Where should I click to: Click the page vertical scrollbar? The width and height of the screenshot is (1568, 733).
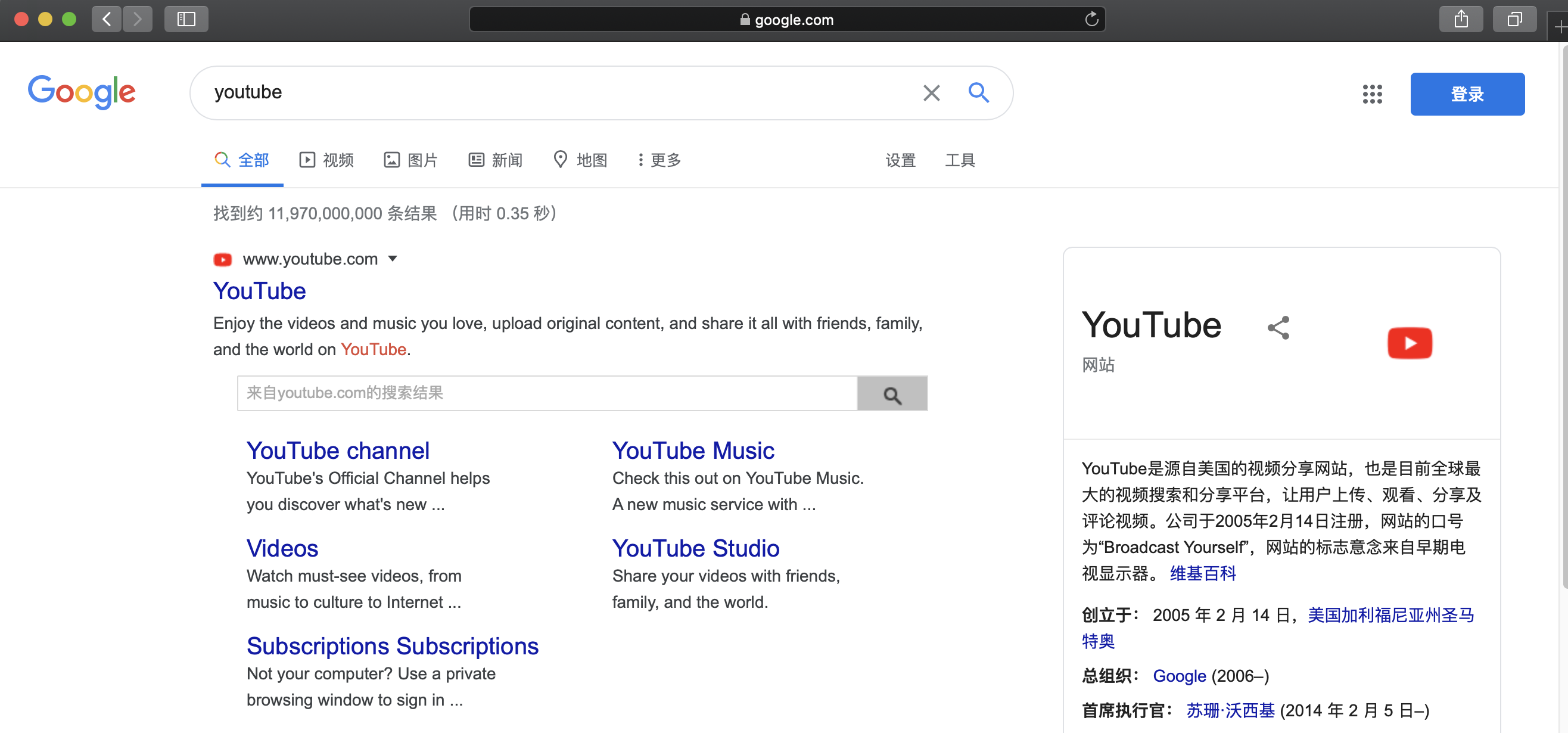click(x=1564, y=316)
